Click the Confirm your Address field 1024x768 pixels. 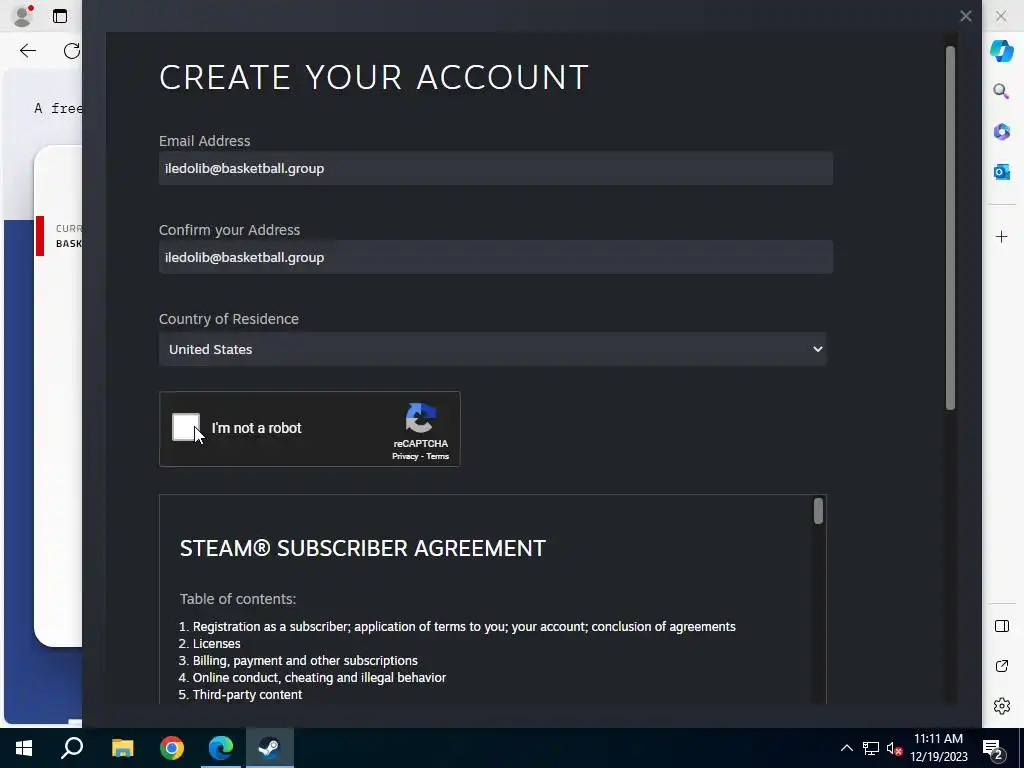pos(496,257)
